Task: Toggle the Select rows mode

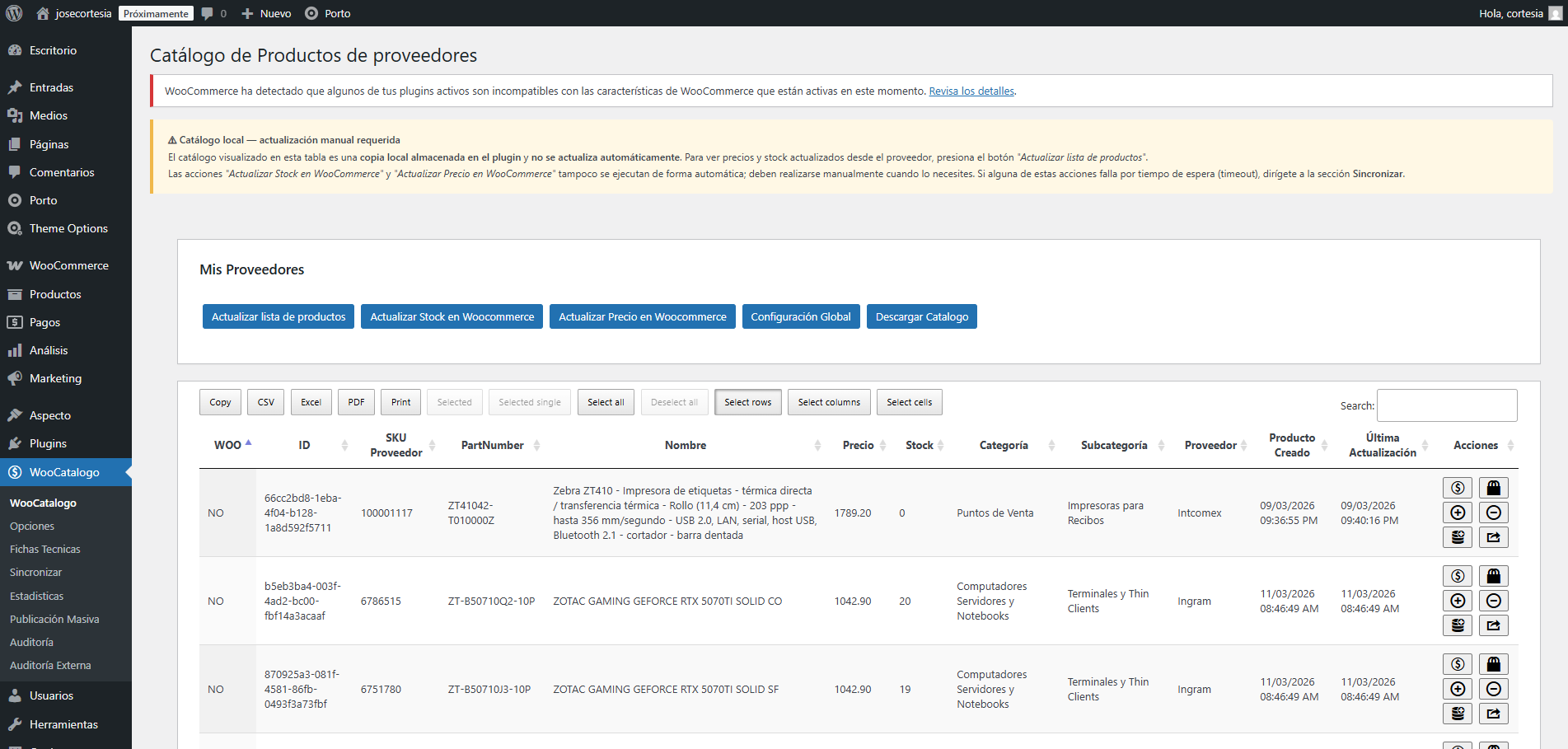Action: click(747, 402)
